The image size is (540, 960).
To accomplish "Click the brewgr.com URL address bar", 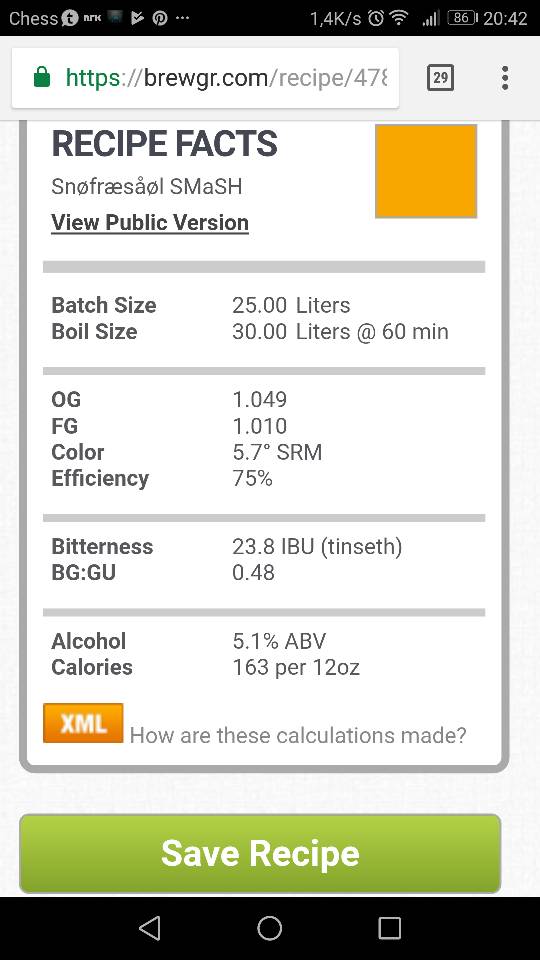I will 206,78.
